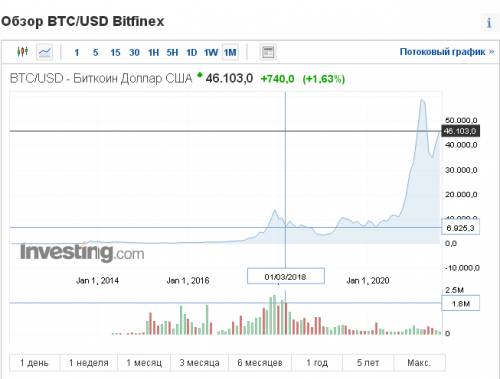This screenshot has height=379, width=500.
Task: Switch to candlestick chart type
Action: tap(22, 52)
